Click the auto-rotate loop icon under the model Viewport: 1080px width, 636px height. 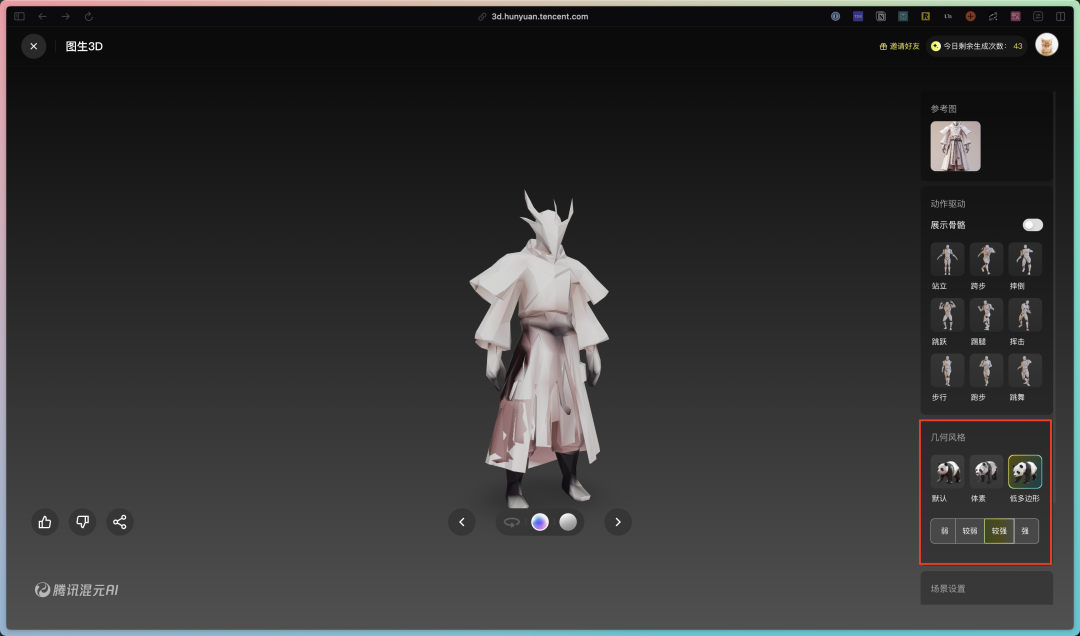point(511,522)
